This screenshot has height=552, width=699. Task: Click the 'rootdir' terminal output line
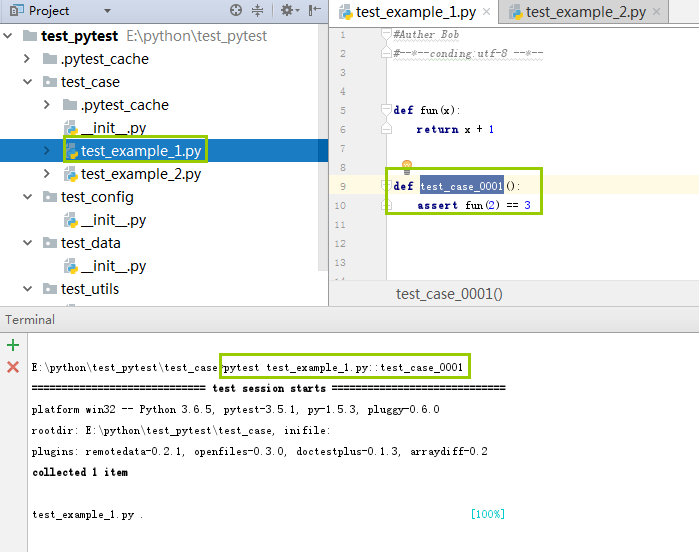tap(181, 430)
